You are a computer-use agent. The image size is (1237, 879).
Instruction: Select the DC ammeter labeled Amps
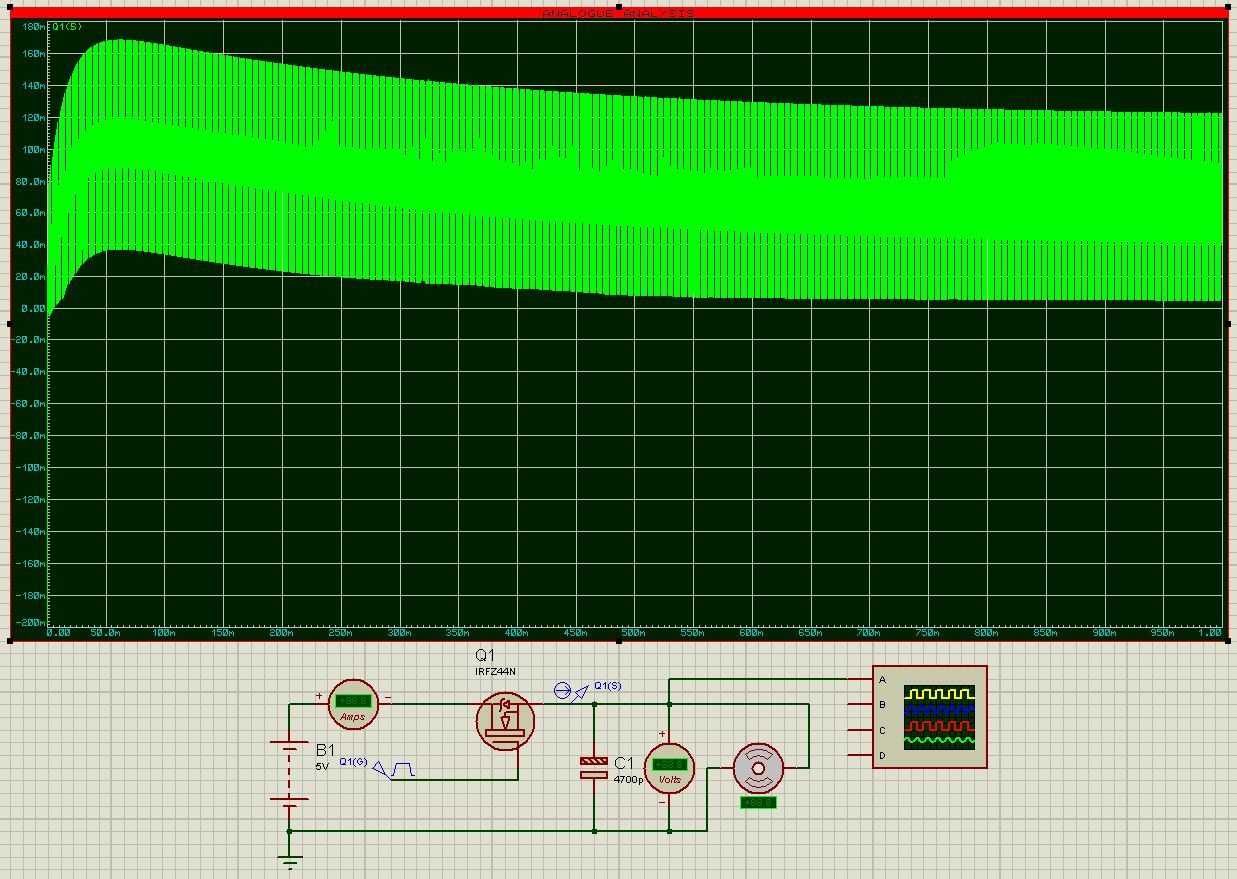tap(353, 705)
